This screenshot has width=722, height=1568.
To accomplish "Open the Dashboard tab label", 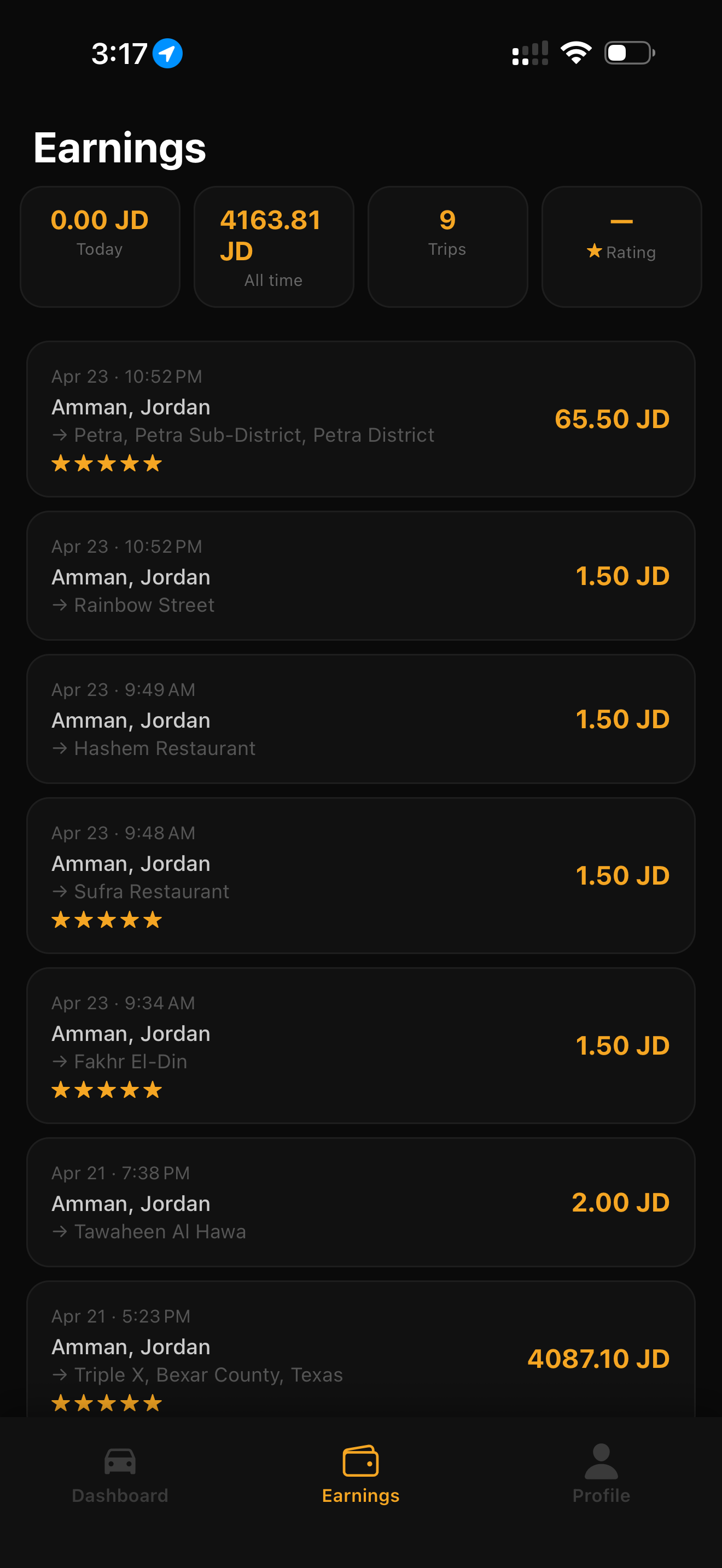I will pyautogui.click(x=120, y=1496).
